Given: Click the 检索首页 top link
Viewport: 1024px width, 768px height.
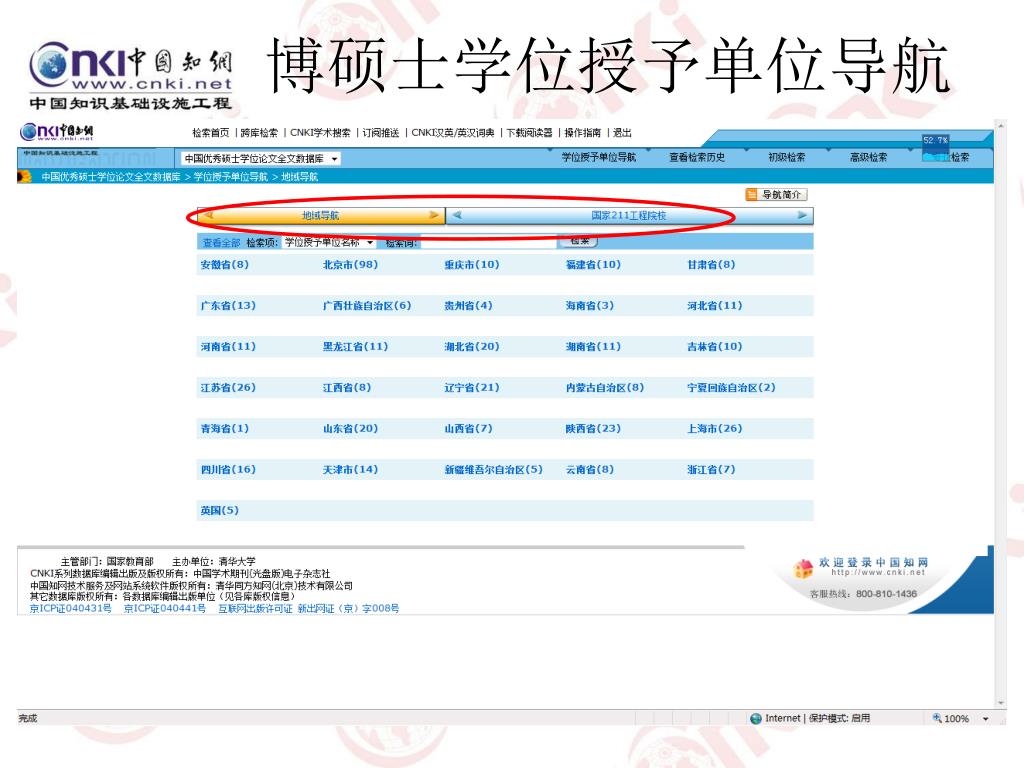Looking at the screenshot, I should coord(210,133).
